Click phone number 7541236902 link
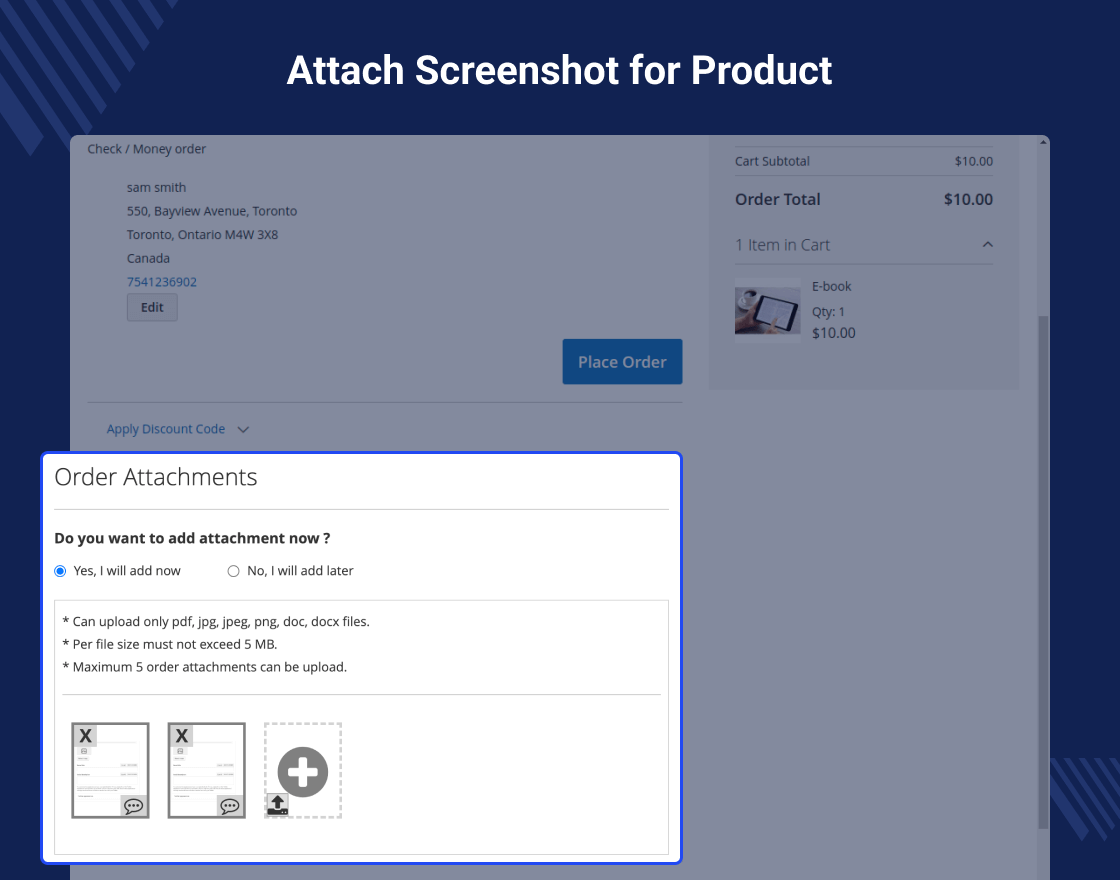 [161, 282]
